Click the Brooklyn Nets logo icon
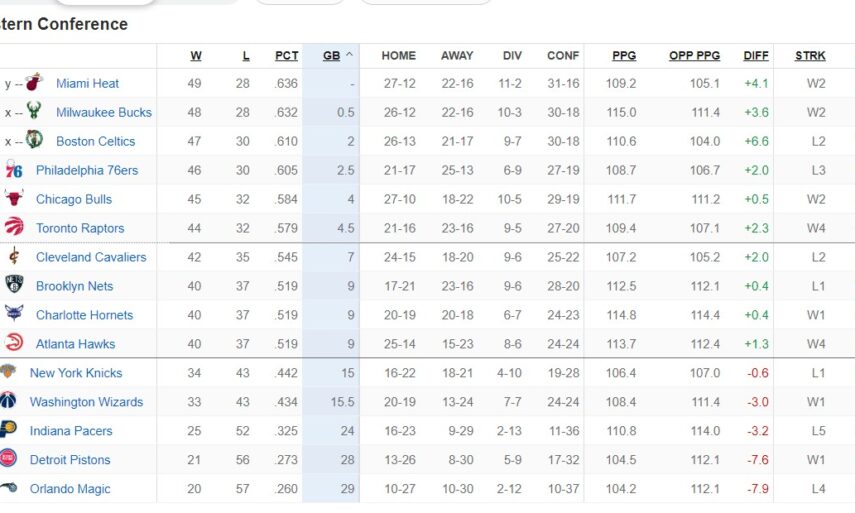855x513 pixels. [14, 286]
